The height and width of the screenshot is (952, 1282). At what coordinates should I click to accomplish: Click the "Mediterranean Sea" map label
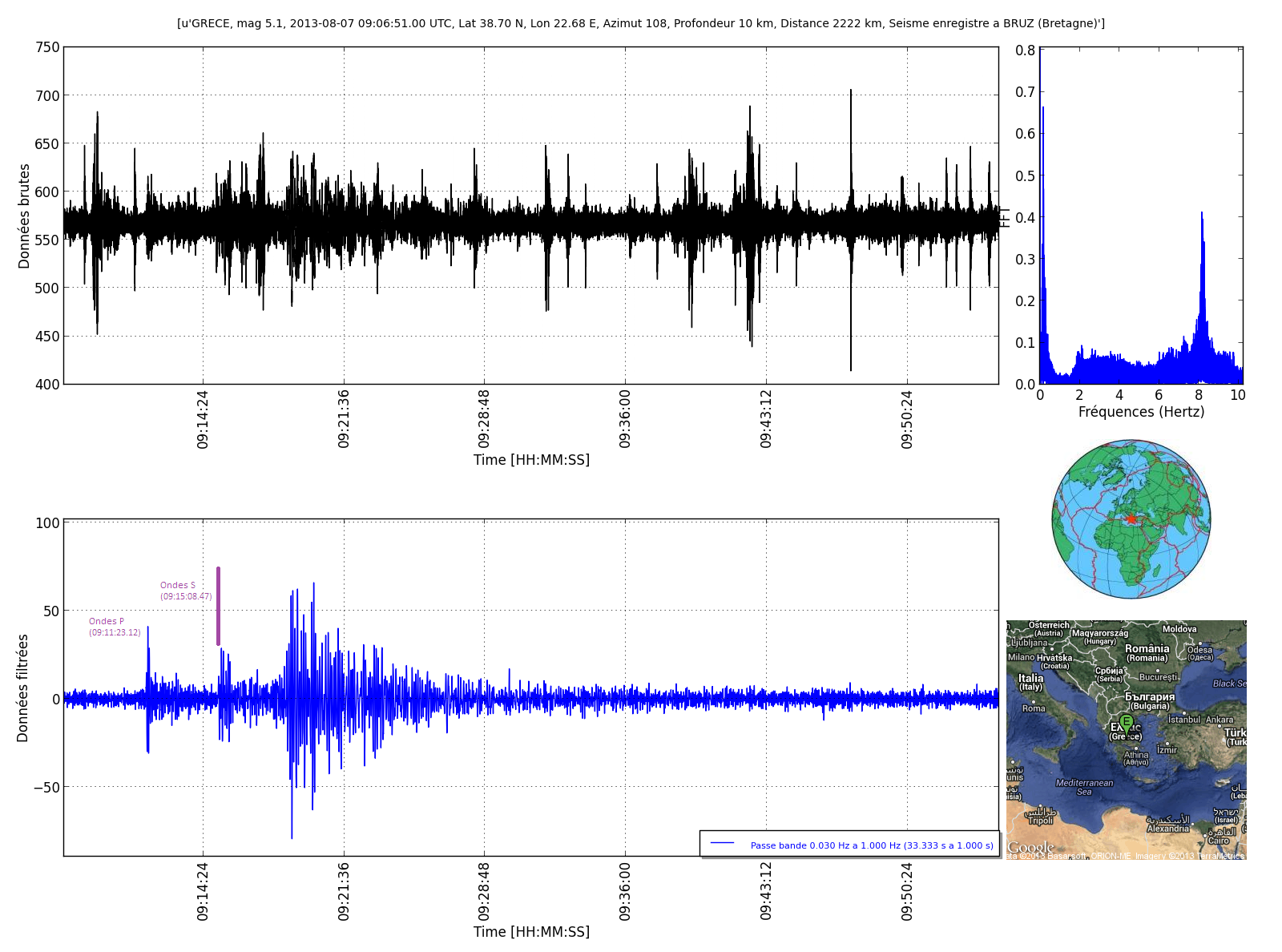pos(1084,787)
